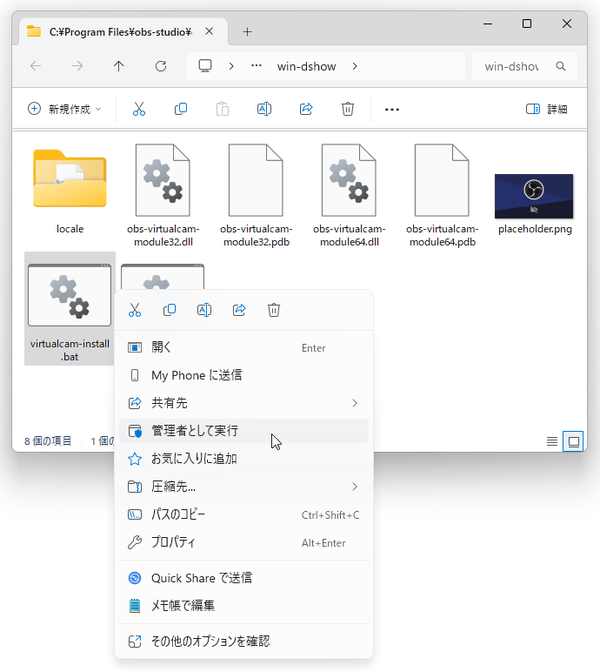Viewport: 600px width, 672px height.
Task: Switch to details list view in status bar
Action: pos(552,441)
